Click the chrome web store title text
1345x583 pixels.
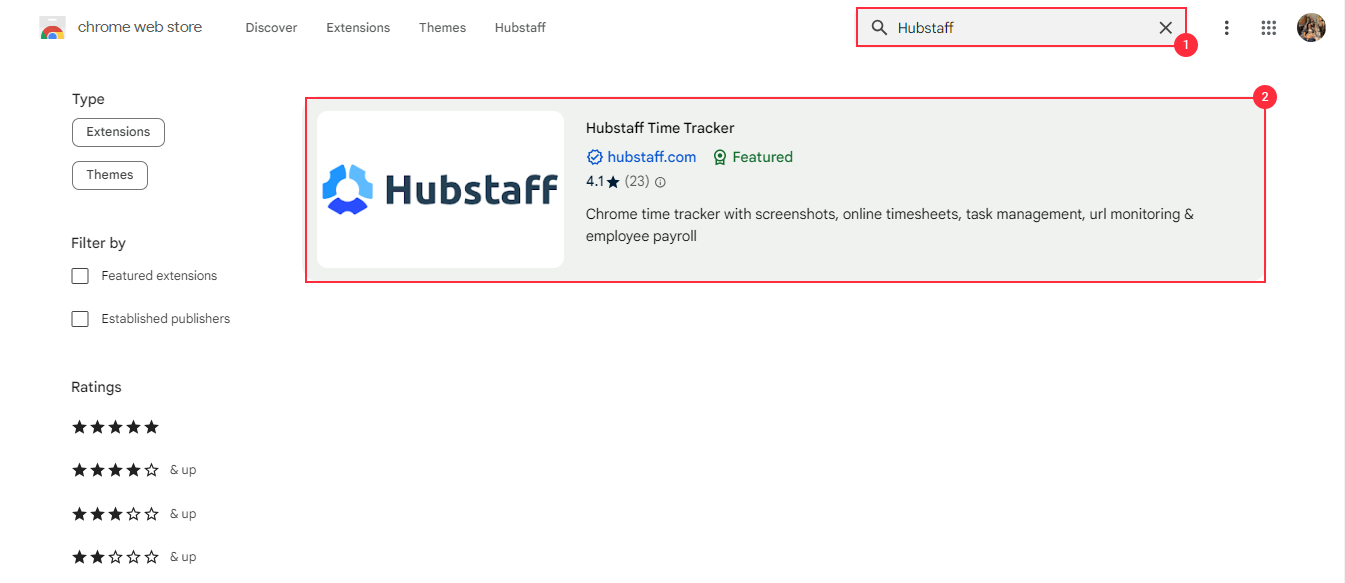pos(140,27)
